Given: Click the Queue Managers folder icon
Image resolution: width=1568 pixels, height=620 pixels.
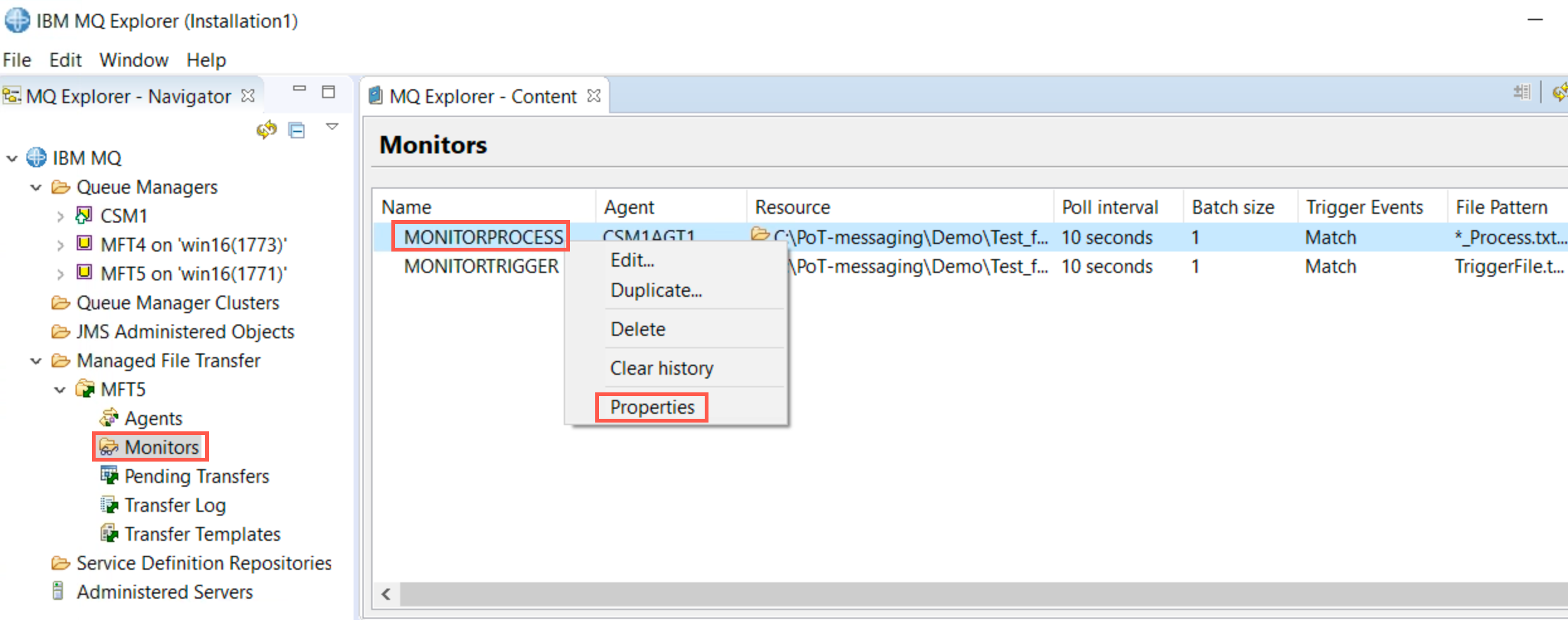Looking at the screenshot, I should [x=61, y=187].
